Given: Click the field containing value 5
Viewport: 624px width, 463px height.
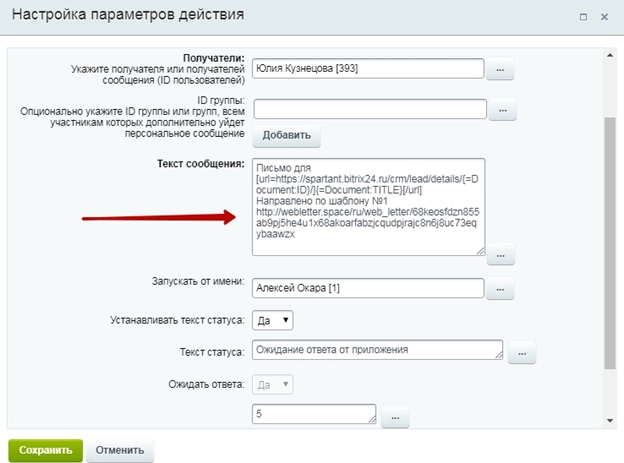Looking at the screenshot, I should point(314,414).
